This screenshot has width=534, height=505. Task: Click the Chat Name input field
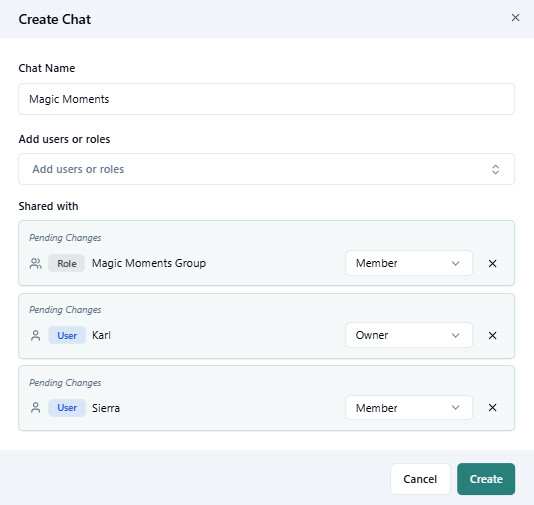[x=266, y=99]
